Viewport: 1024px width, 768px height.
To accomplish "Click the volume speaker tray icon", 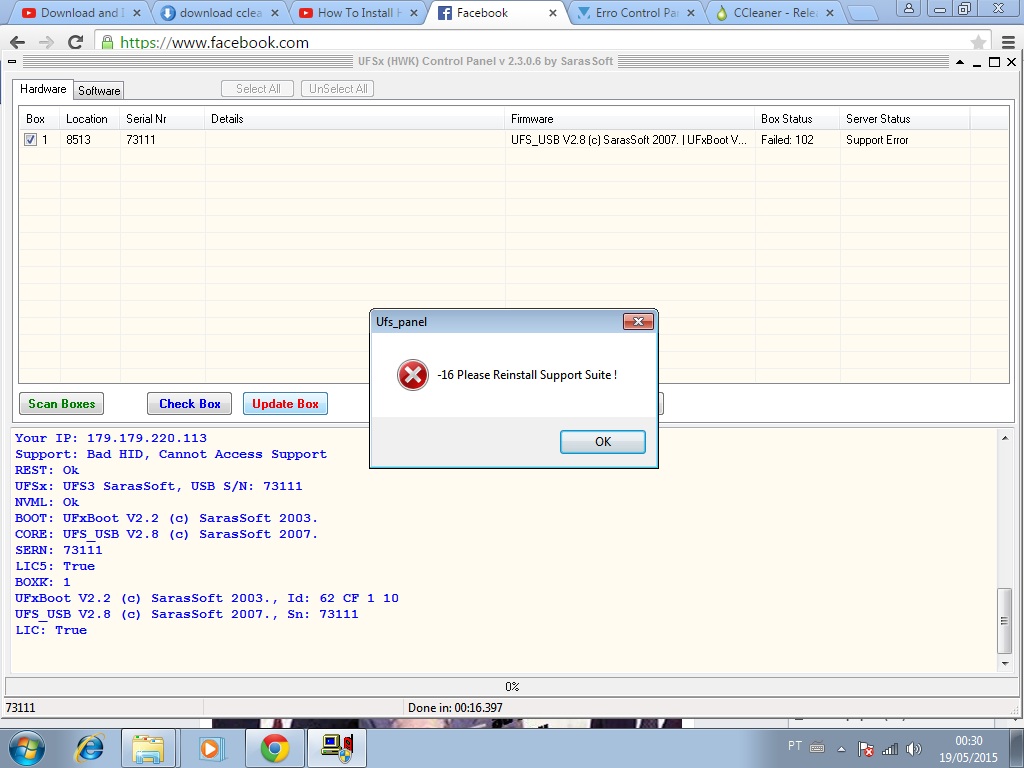I will click(914, 749).
